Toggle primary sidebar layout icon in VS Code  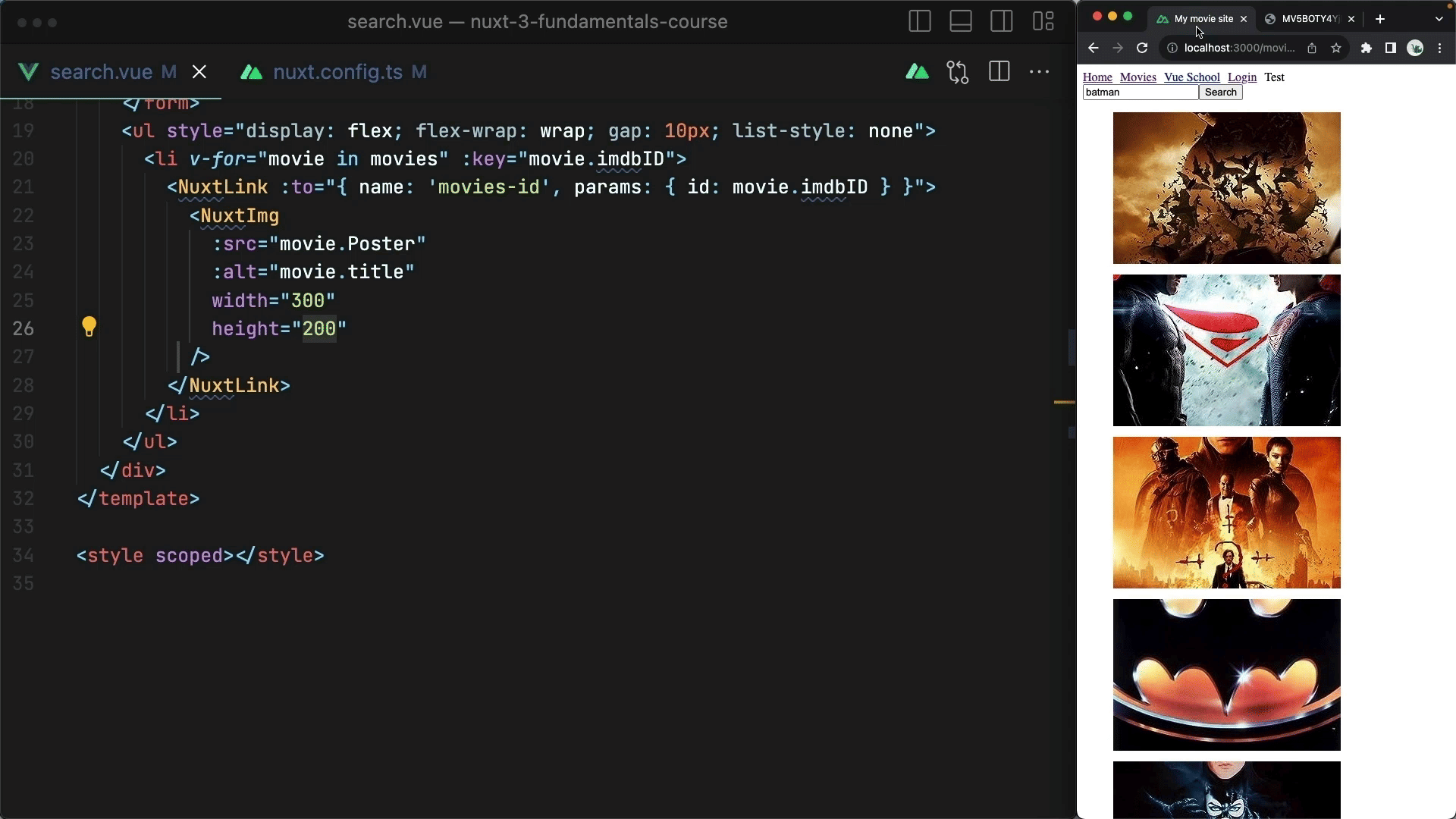click(920, 21)
